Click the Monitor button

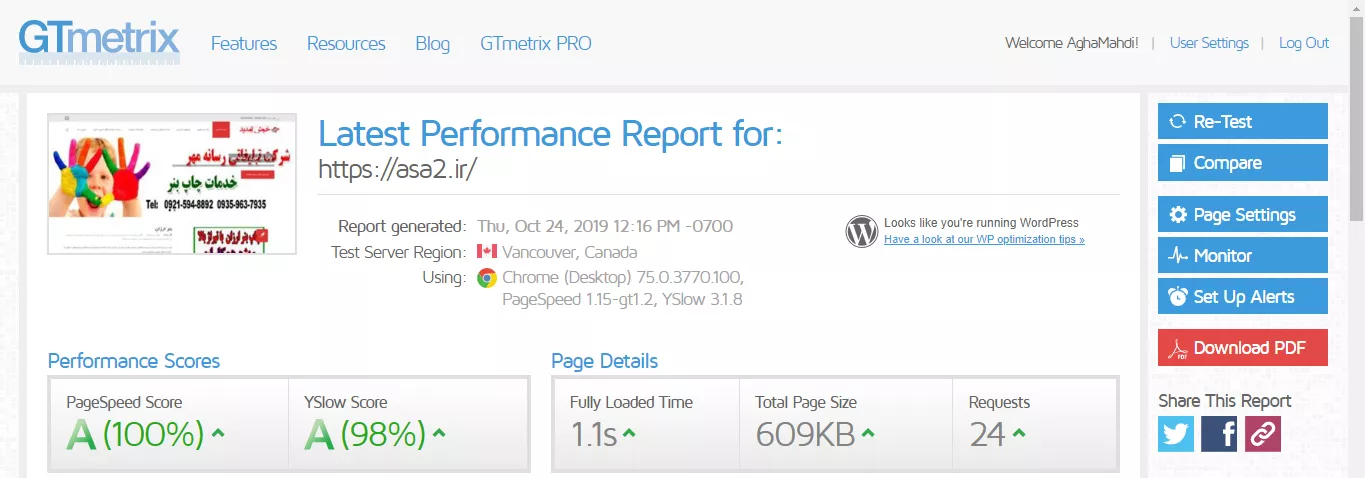1243,255
